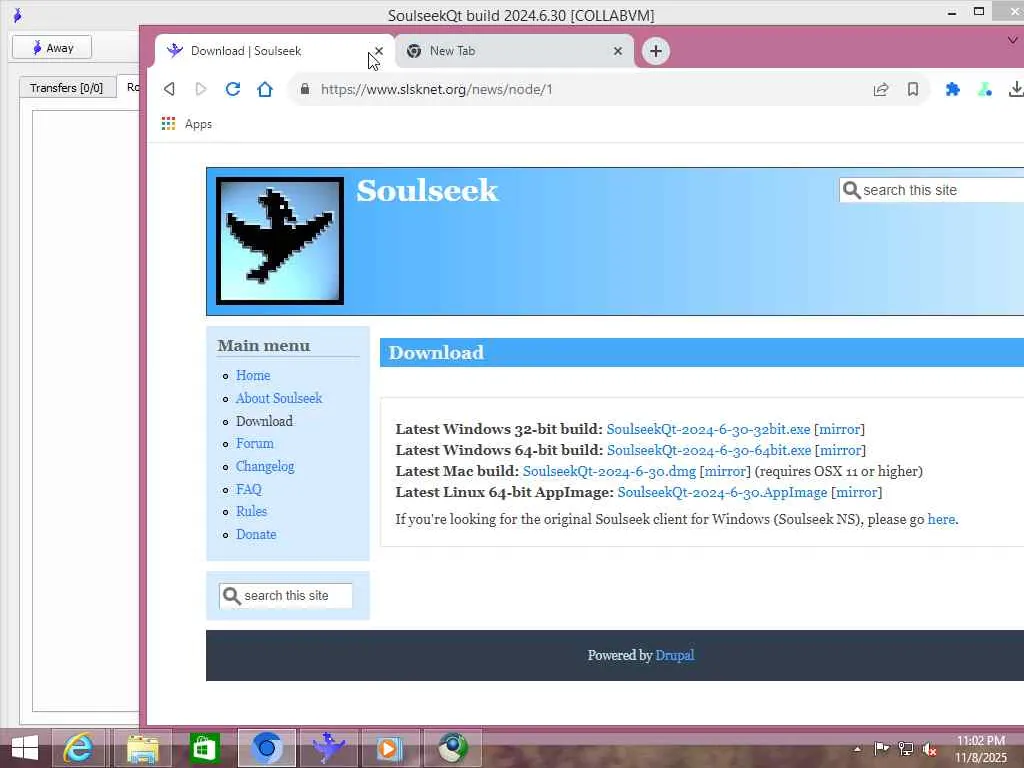
Task: Open the media player taskbar icon
Action: click(x=389, y=748)
